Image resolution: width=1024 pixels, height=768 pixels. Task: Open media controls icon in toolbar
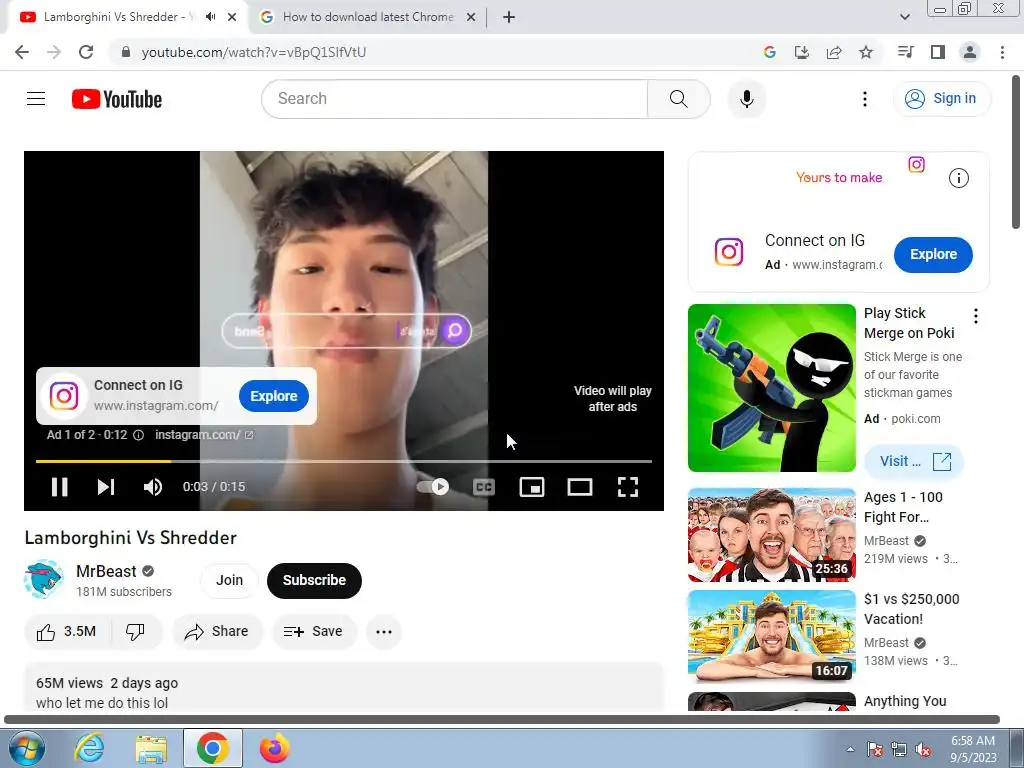click(x=905, y=52)
